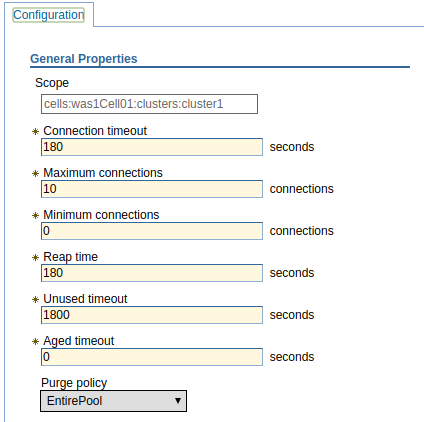Click the Connection timeout label text

pos(95,131)
